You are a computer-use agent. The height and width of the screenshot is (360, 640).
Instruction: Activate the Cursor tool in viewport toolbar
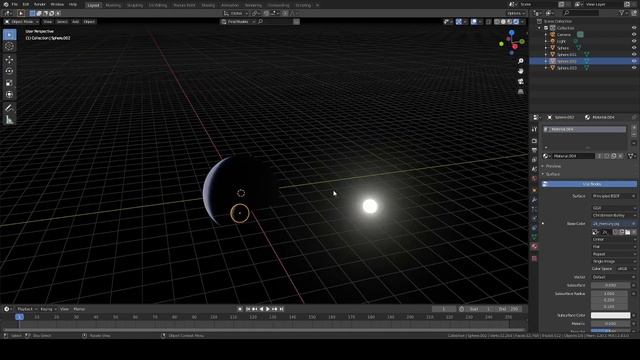9,46
